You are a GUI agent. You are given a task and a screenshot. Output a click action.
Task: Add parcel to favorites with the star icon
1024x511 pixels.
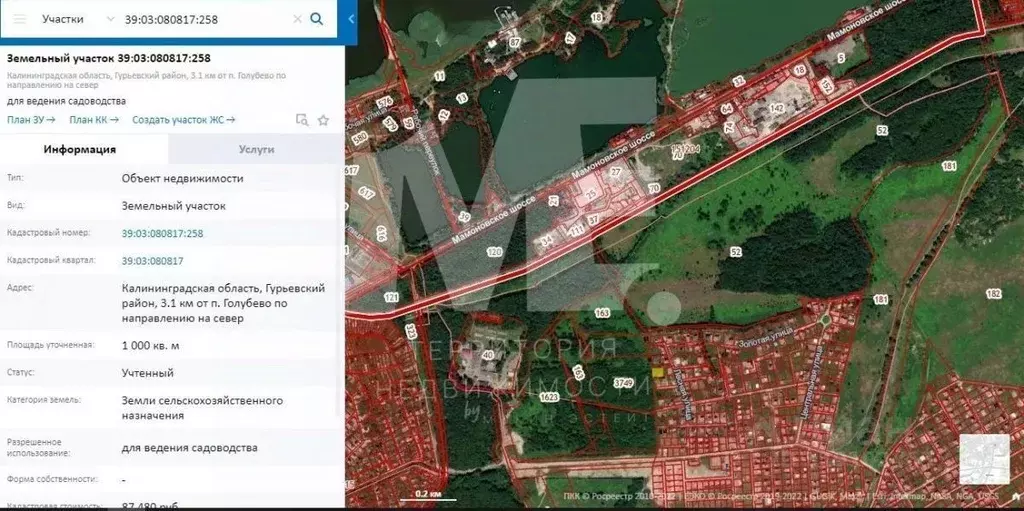pyautogui.click(x=323, y=120)
